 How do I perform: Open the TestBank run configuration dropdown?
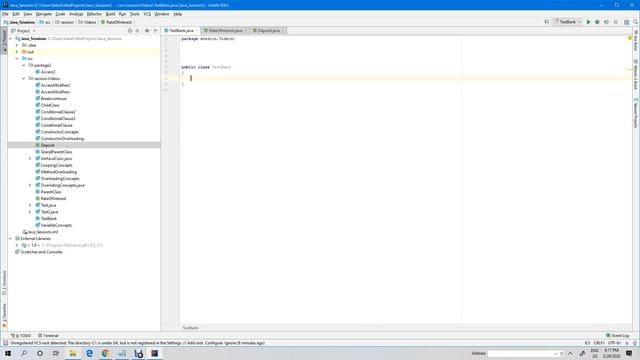(x=567, y=22)
